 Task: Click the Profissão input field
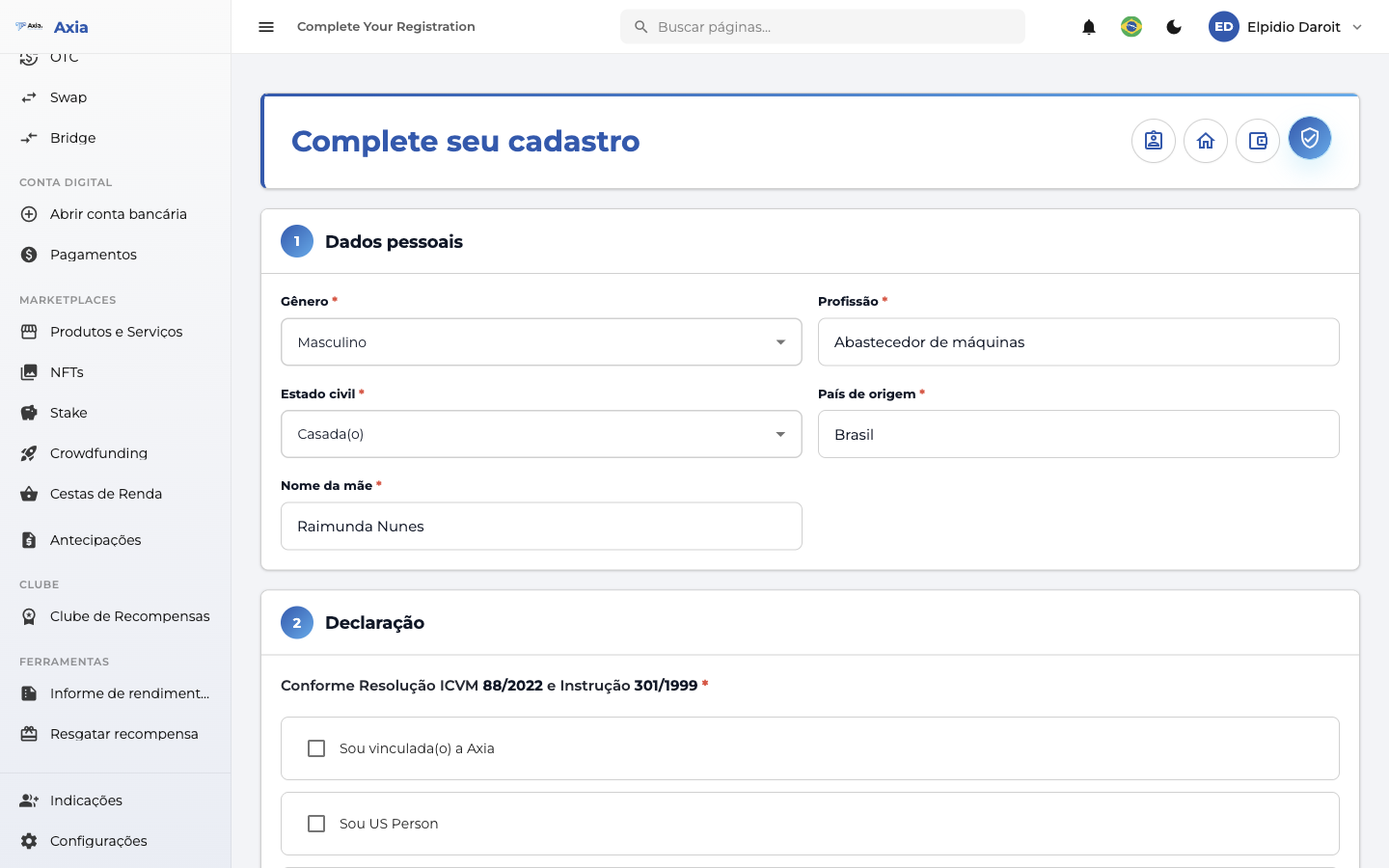[x=1078, y=342]
